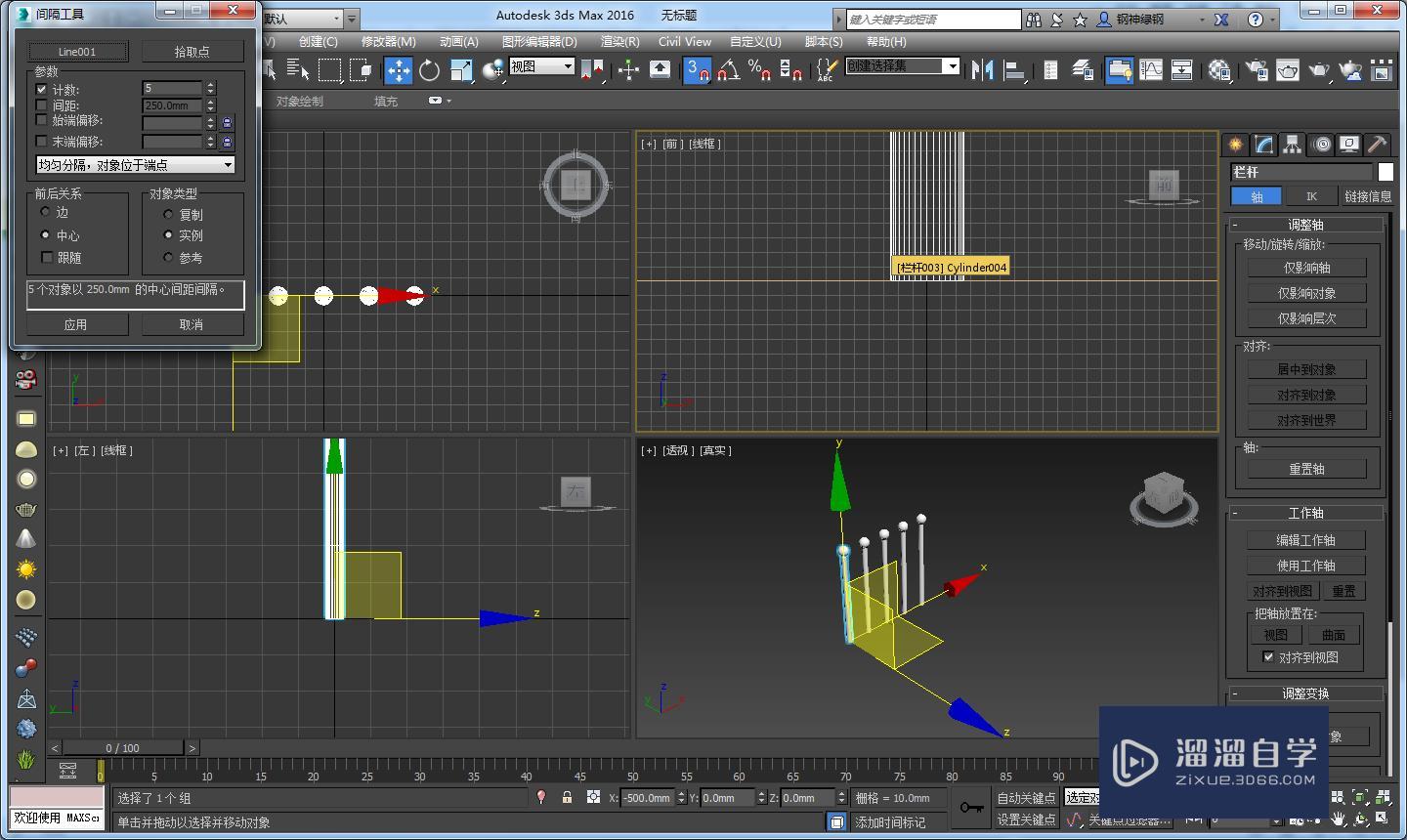Select the 复制 (copy) radio option
Image resolution: width=1407 pixels, height=840 pixels.
point(168,214)
